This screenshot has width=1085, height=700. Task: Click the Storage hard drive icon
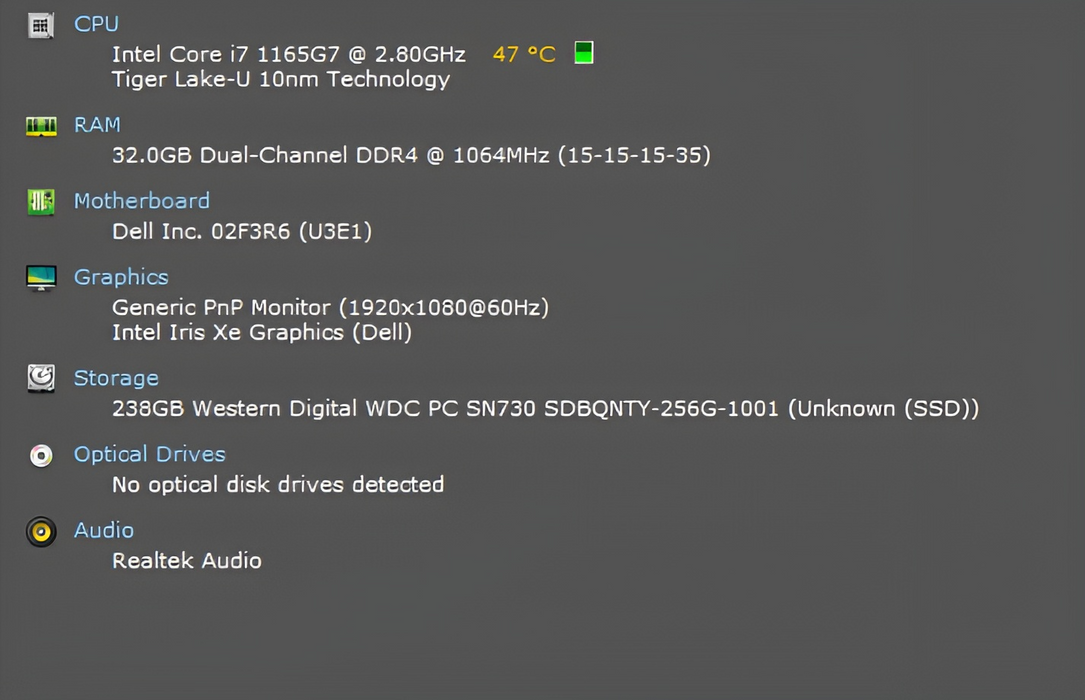coord(41,378)
